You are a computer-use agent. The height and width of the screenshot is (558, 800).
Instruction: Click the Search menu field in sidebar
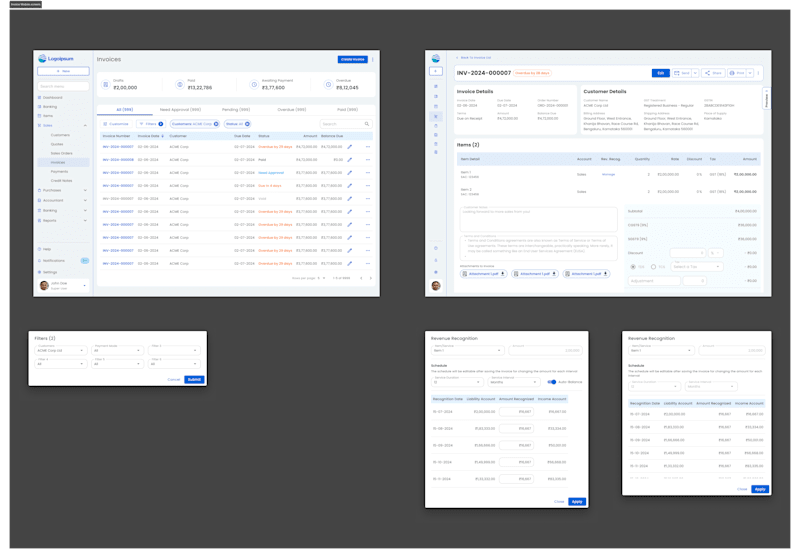[63, 86]
